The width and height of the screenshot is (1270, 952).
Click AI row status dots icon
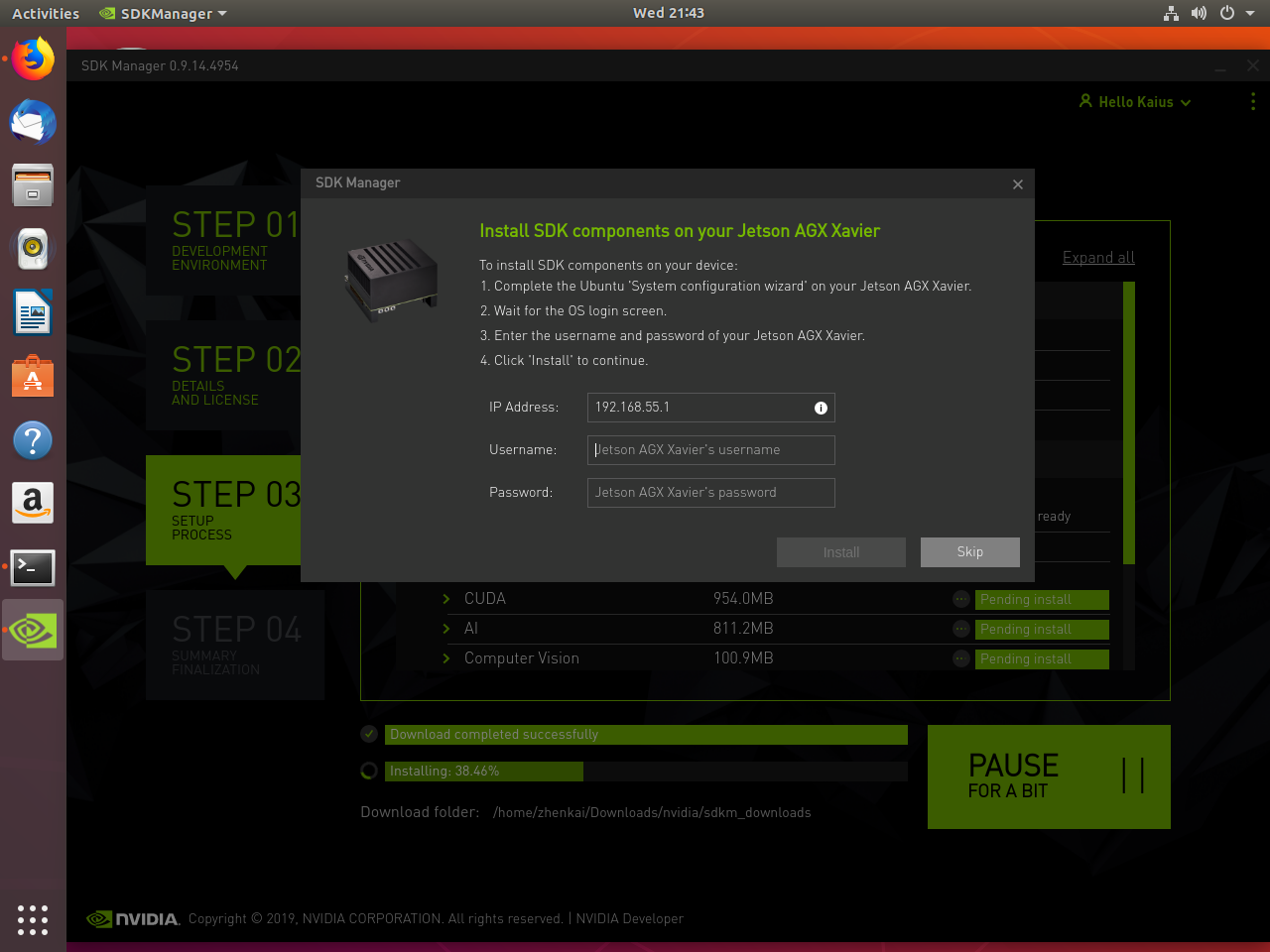coord(960,629)
